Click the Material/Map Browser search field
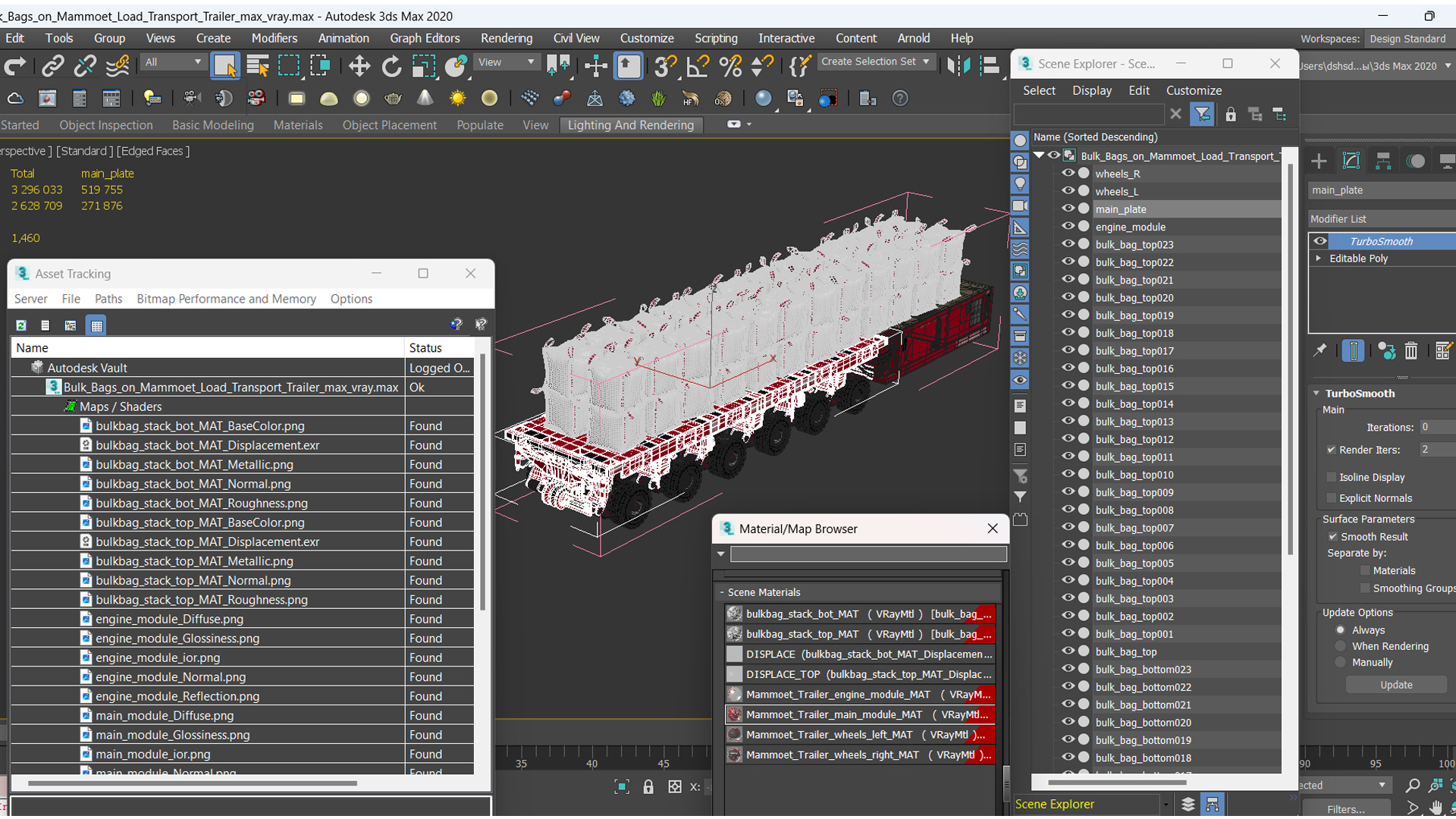1456x819 pixels. (868, 554)
